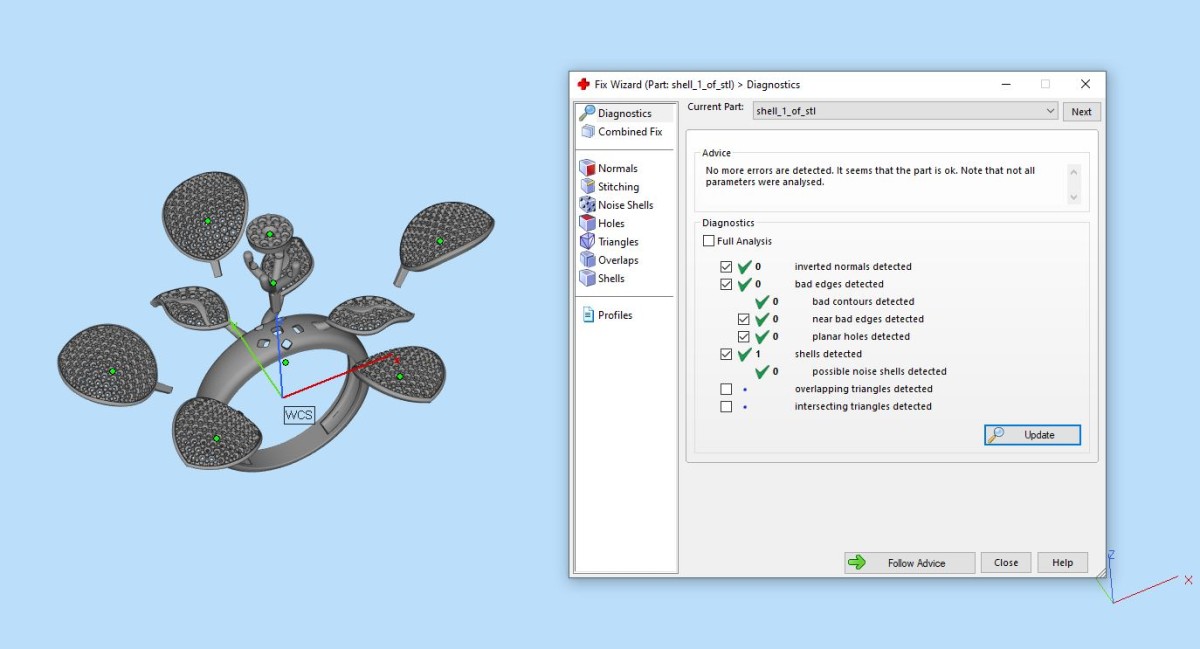Click the WCS label in viewport
The height and width of the screenshot is (649, 1200).
299,415
